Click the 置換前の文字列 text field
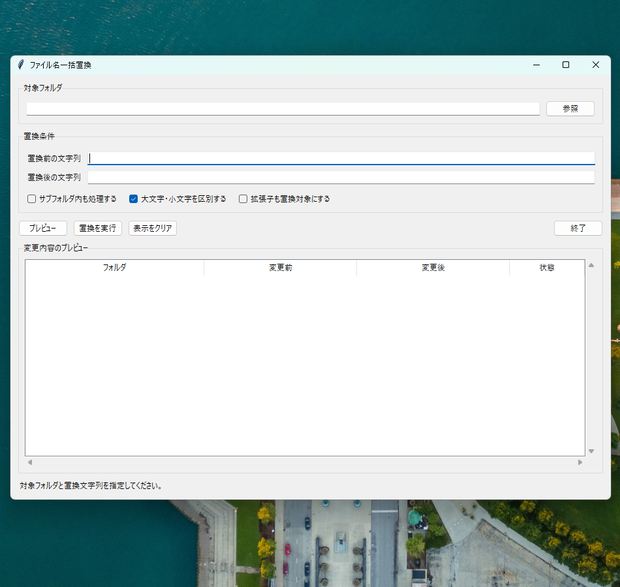Image resolution: width=620 pixels, height=587 pixels. 341,158
